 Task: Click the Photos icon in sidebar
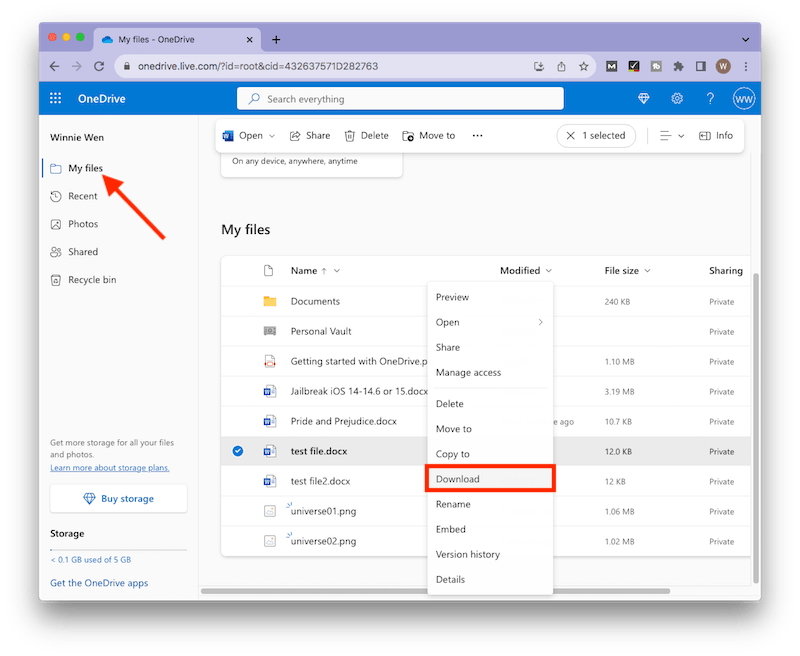(56, 224)
